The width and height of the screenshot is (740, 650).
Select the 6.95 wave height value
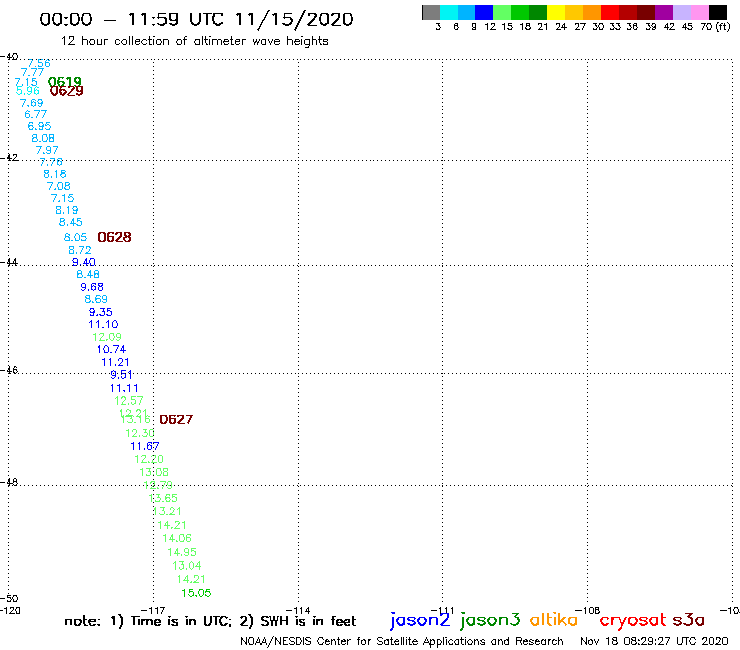(x=39, y=126)
